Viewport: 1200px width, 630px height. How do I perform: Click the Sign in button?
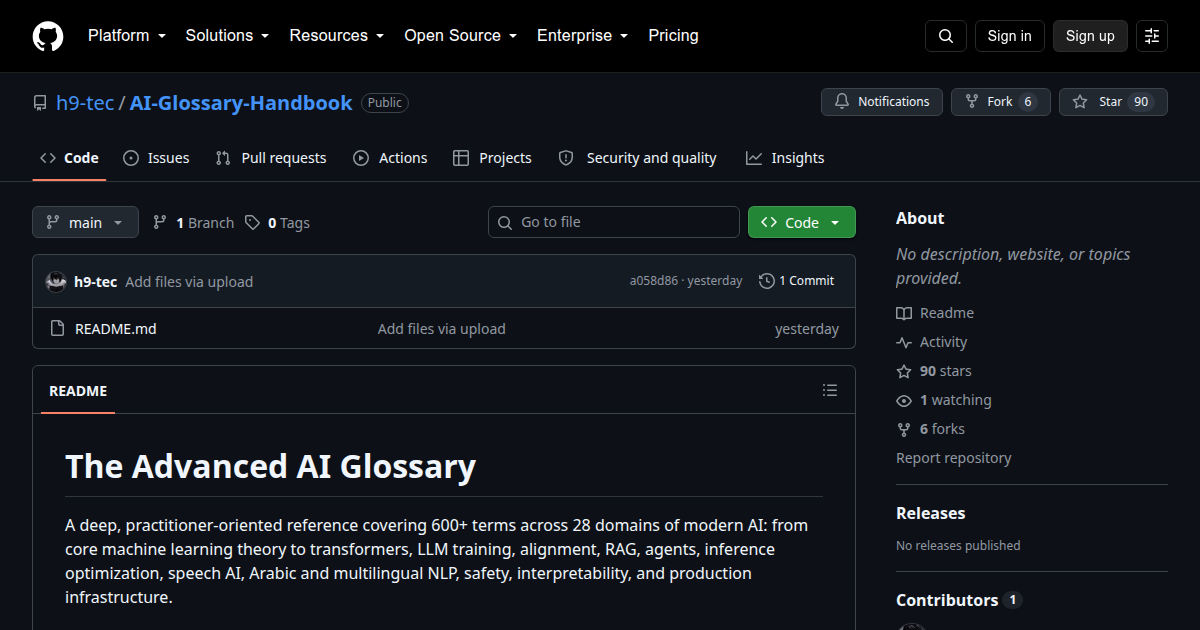point(1009,36)
